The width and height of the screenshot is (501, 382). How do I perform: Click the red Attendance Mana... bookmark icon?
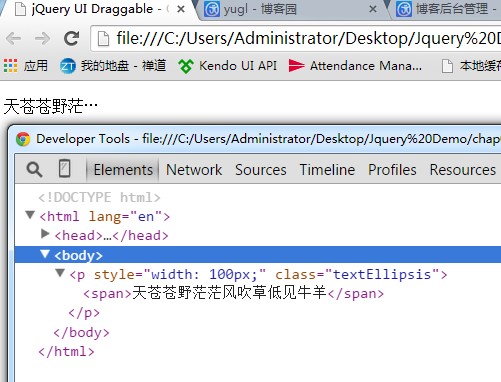click(x=296, y=65)
